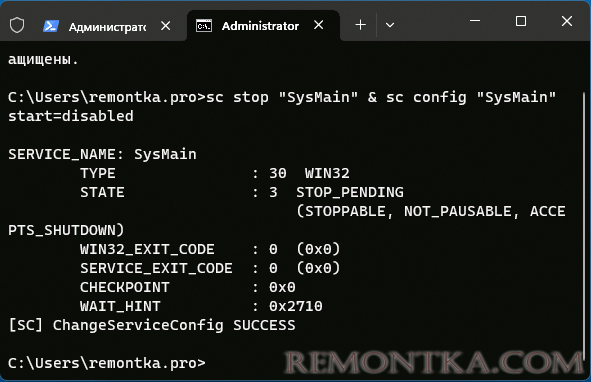Click the 'sc stop "SysMain"' command text
The width and height of the screenshot is (591, 382).
[x=282, y=97]
